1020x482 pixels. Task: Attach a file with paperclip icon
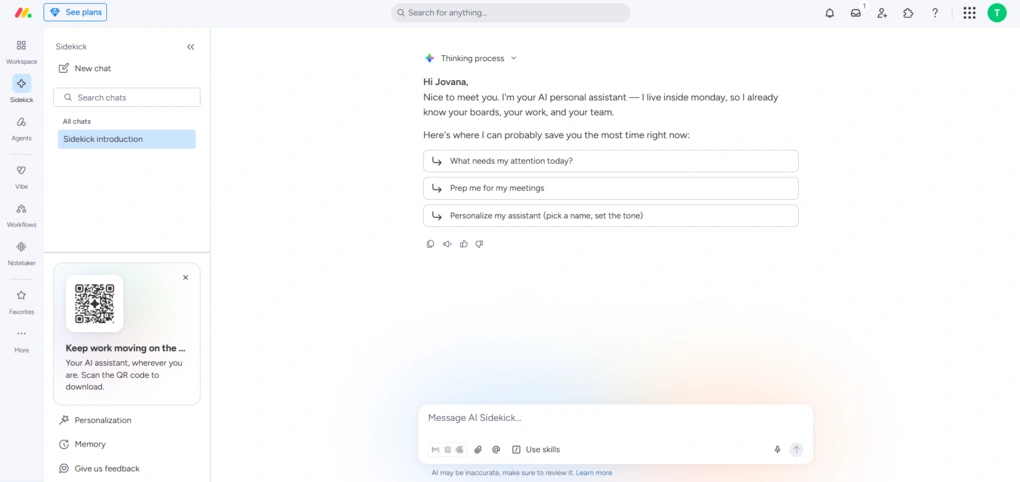[478, 449]
